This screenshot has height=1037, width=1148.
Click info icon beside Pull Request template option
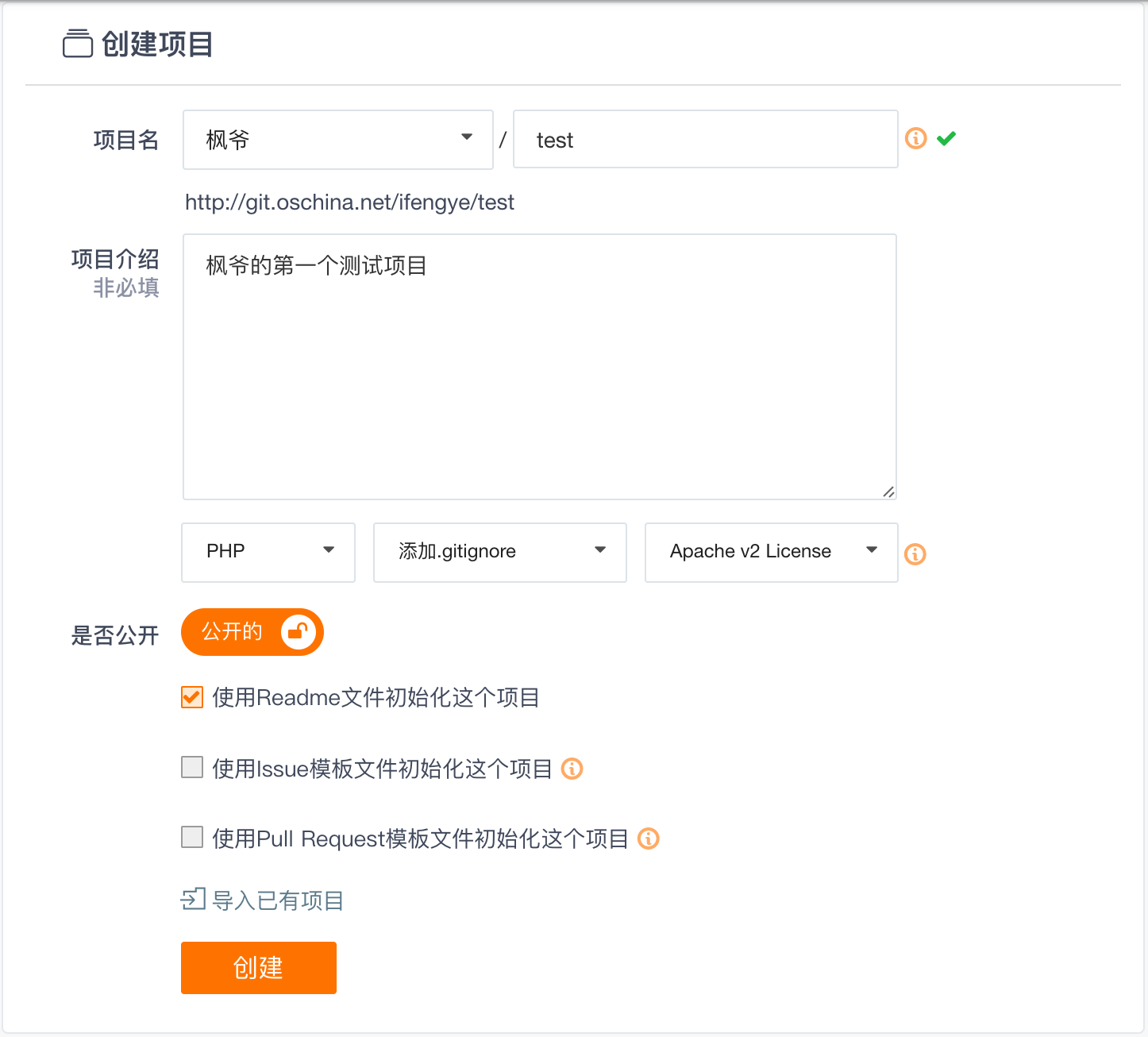click(x=649, y=838)
